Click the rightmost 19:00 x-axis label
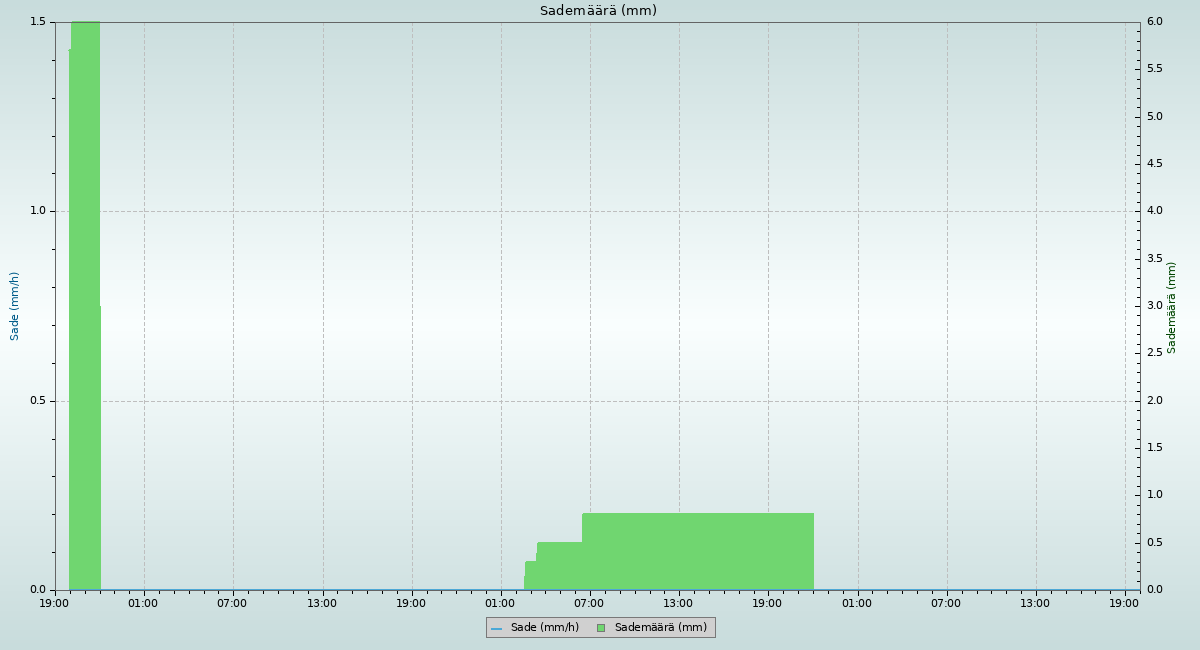This screenshot has height=650, width=1200. click(x=1124, y=603)
